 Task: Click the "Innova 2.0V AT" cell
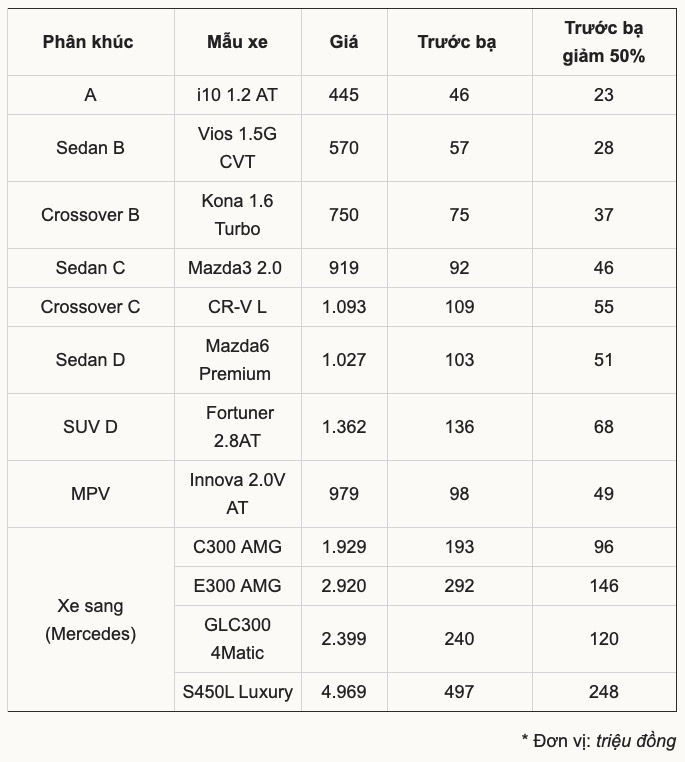(x=237, y=494)
